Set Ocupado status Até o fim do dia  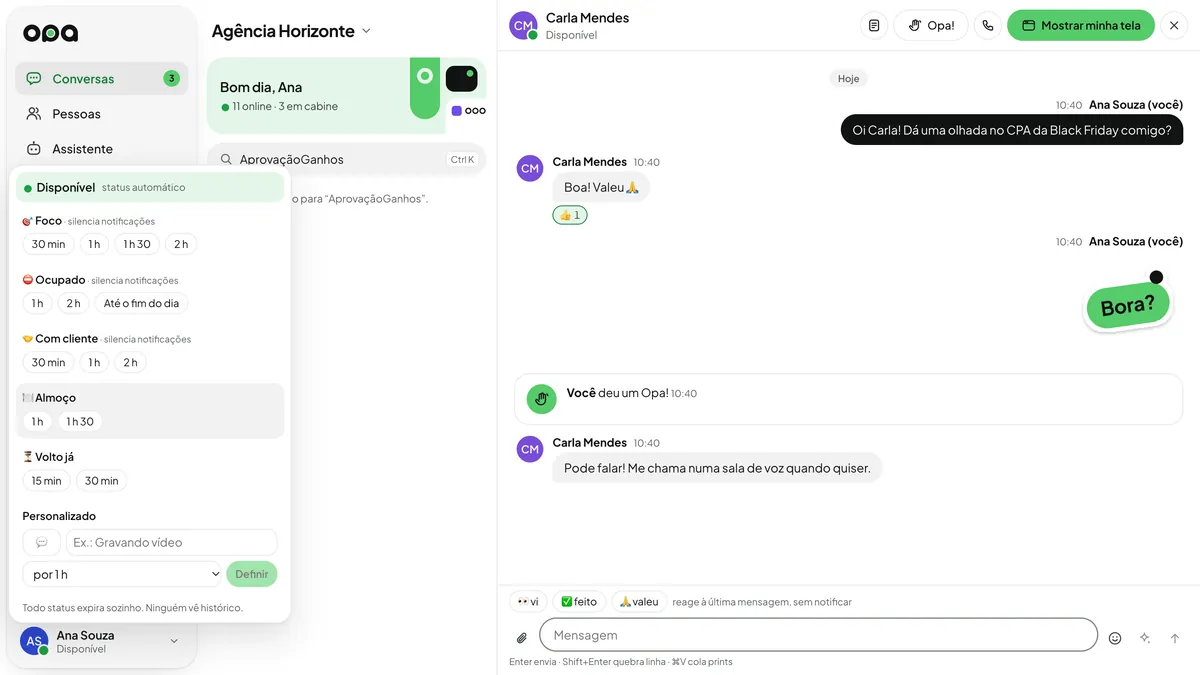pyautogui.click(x=141, y=303)
